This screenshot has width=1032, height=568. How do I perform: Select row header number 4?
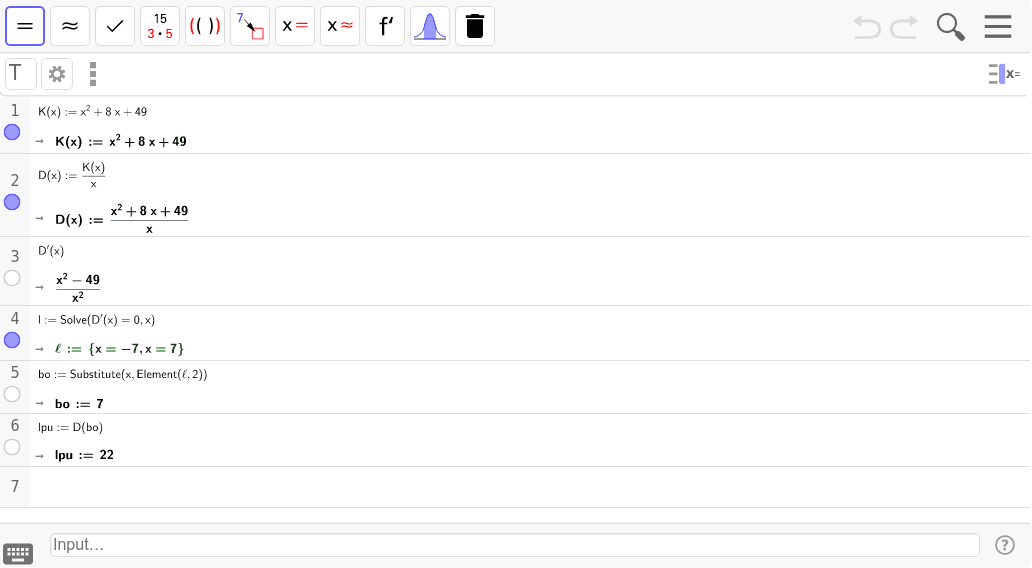pyautogui.click(x=14, y=319)
